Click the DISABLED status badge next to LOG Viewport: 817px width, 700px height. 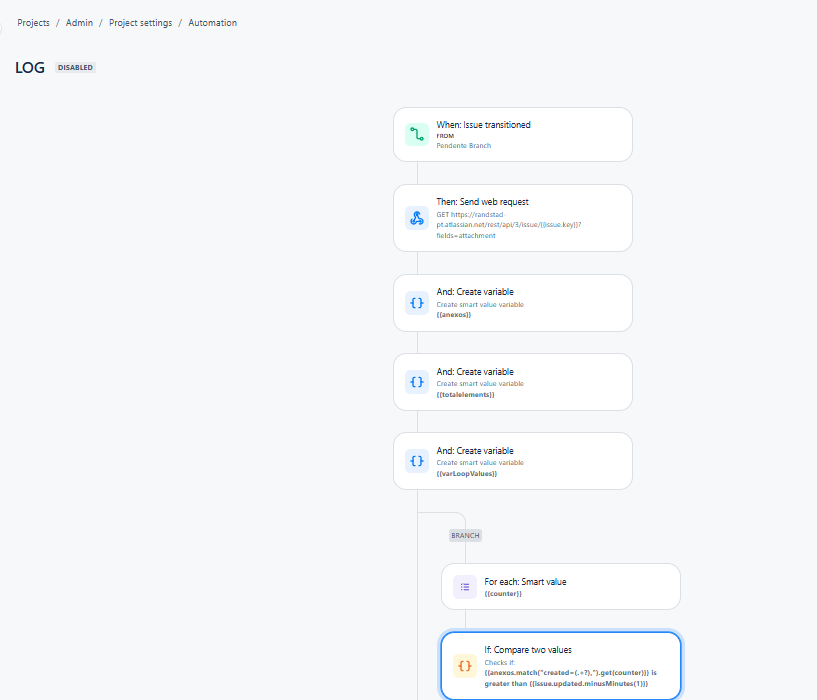76,68
